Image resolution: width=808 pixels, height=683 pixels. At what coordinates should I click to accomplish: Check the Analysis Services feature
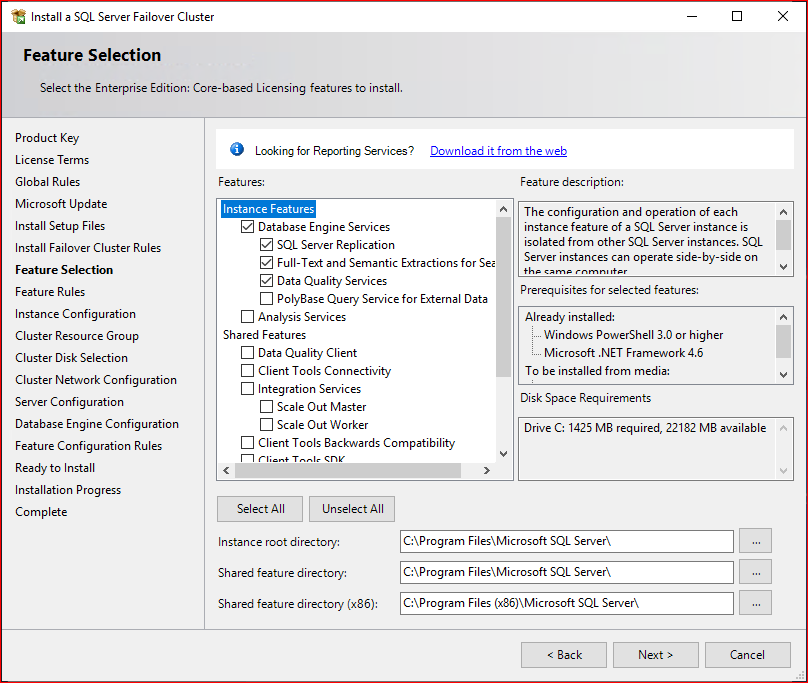(247, 316)
